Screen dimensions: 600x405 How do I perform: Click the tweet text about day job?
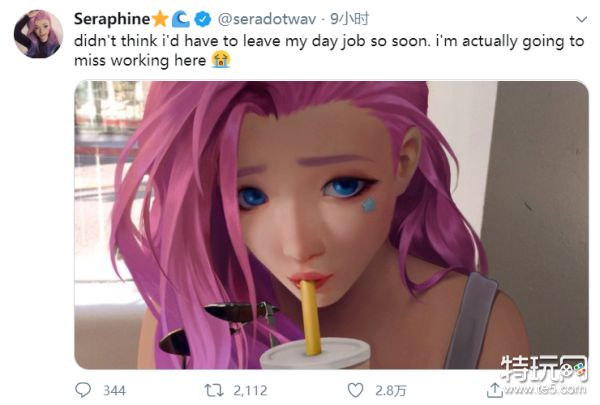click(329, 51)
